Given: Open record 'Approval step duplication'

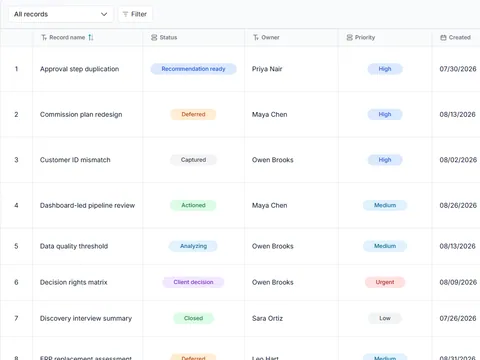Looking at the screenshot, I should tap(79, 69).
